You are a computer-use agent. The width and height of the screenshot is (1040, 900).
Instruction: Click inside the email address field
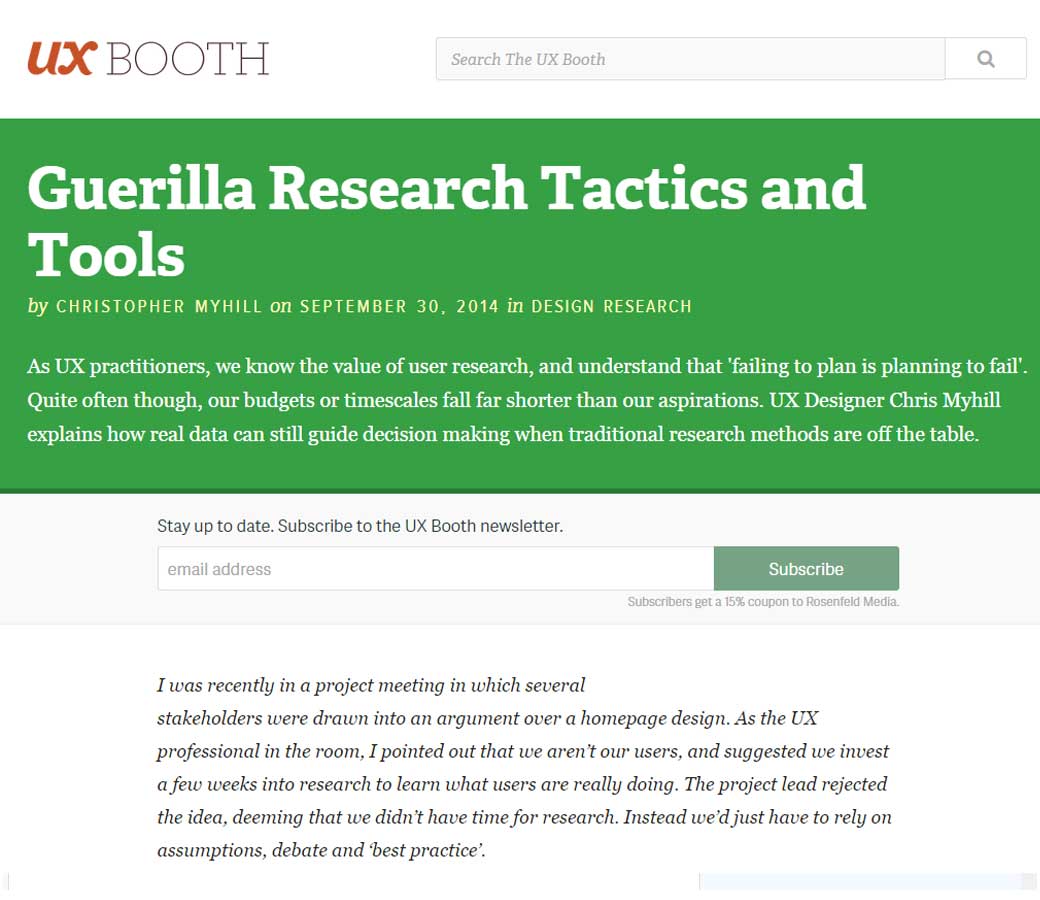point(435,569)
